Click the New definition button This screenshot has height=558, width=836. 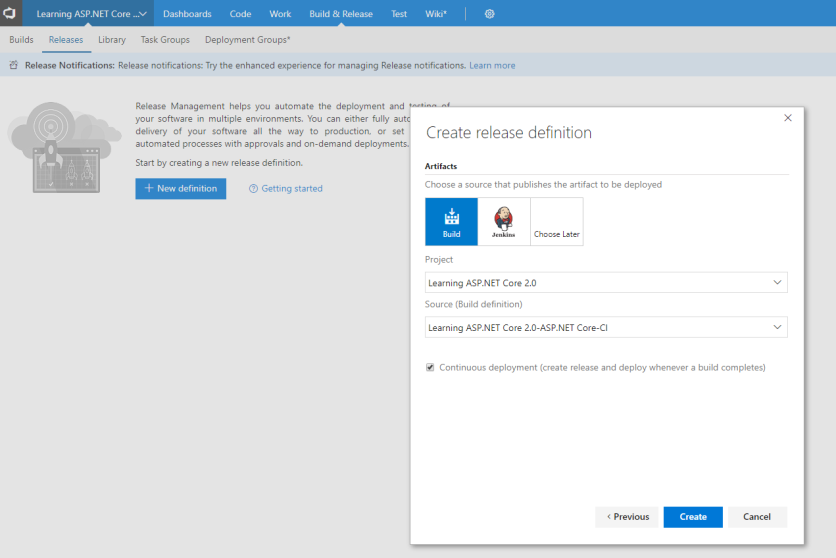point(181,189)
